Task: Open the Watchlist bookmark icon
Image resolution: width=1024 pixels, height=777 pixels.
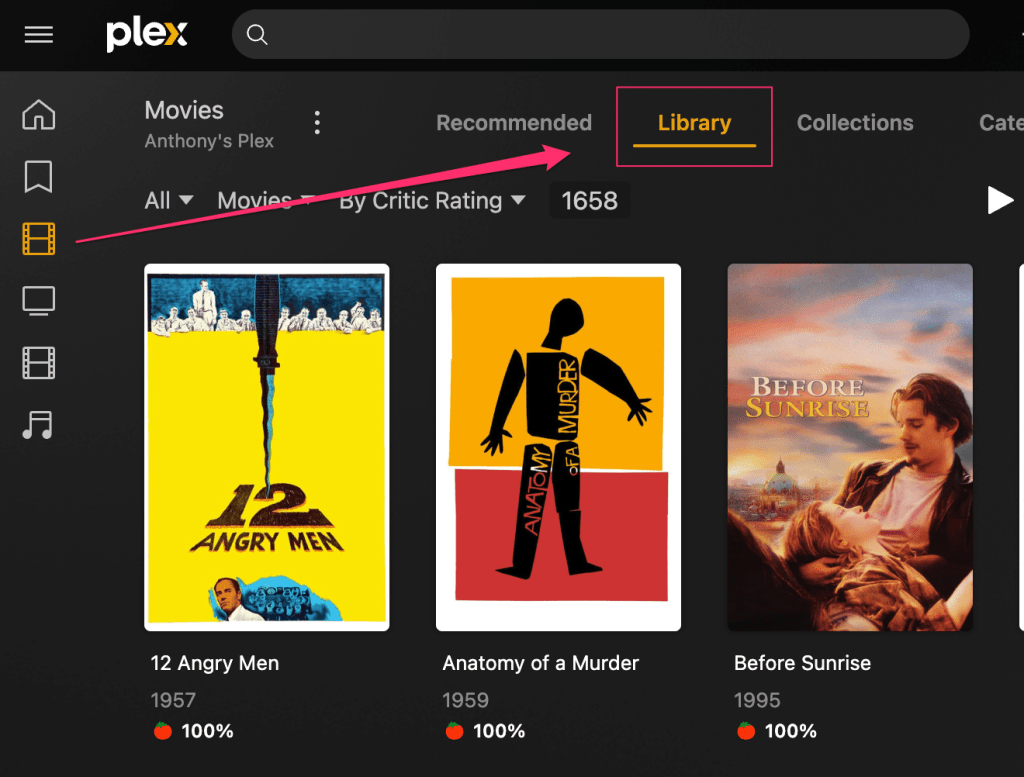Action: point(39,177)
